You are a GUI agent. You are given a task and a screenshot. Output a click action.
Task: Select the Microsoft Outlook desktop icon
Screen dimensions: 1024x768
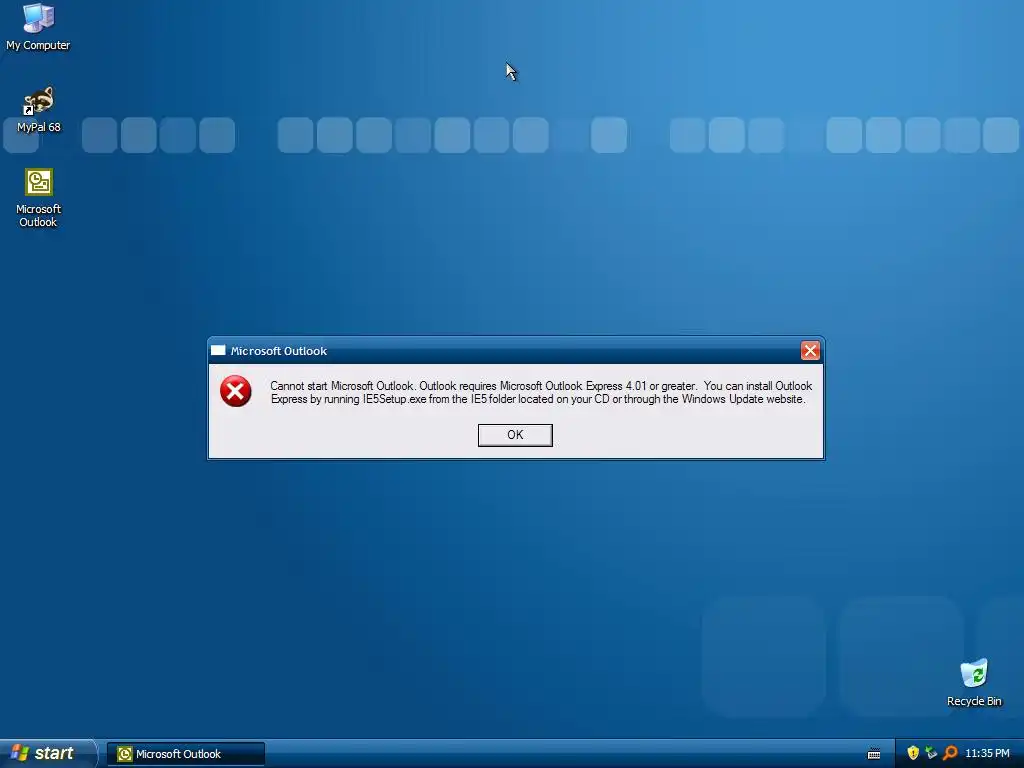[39, 198]
